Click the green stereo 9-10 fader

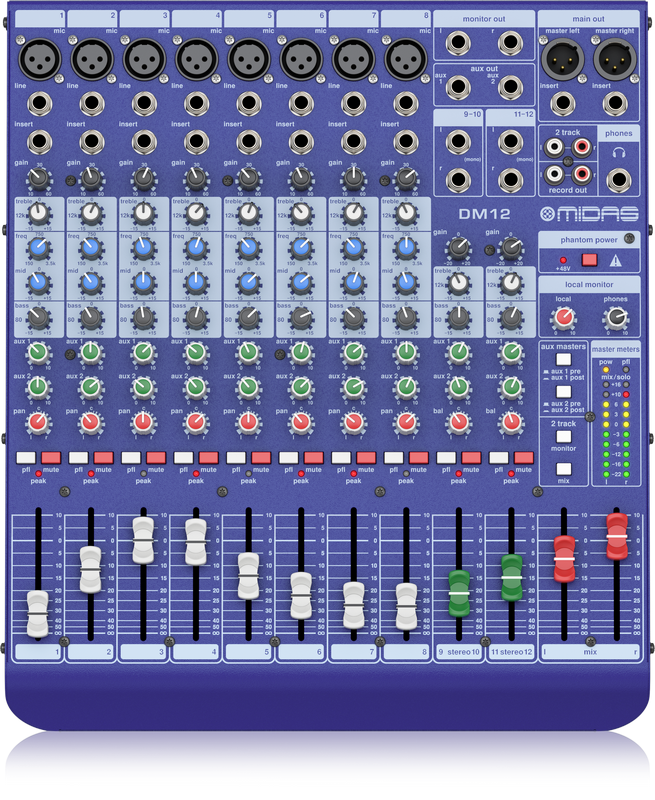[x=459, y=592]
